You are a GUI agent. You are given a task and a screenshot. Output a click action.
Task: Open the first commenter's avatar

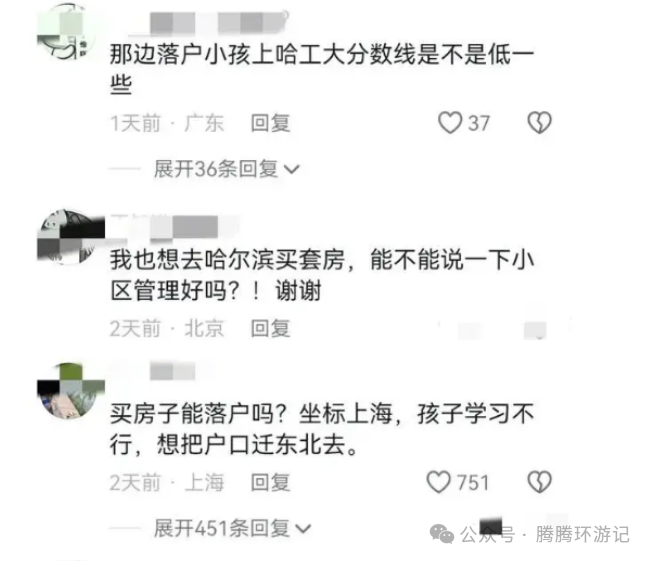tap(67, 32)
